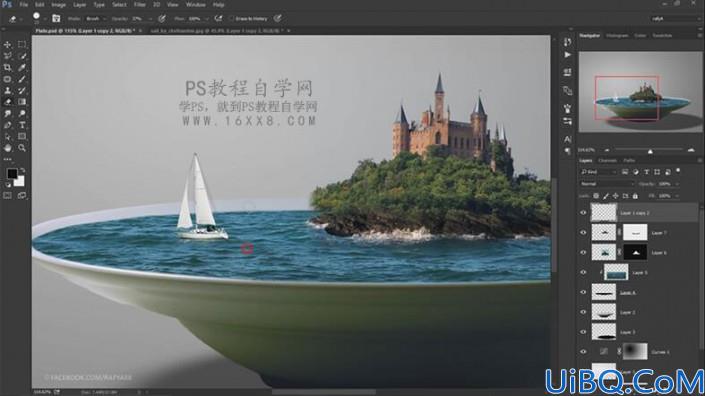Viewport: 705px width, 396px height.
Task: Select the Clone Stamp tool
Action: click(8, 90)
